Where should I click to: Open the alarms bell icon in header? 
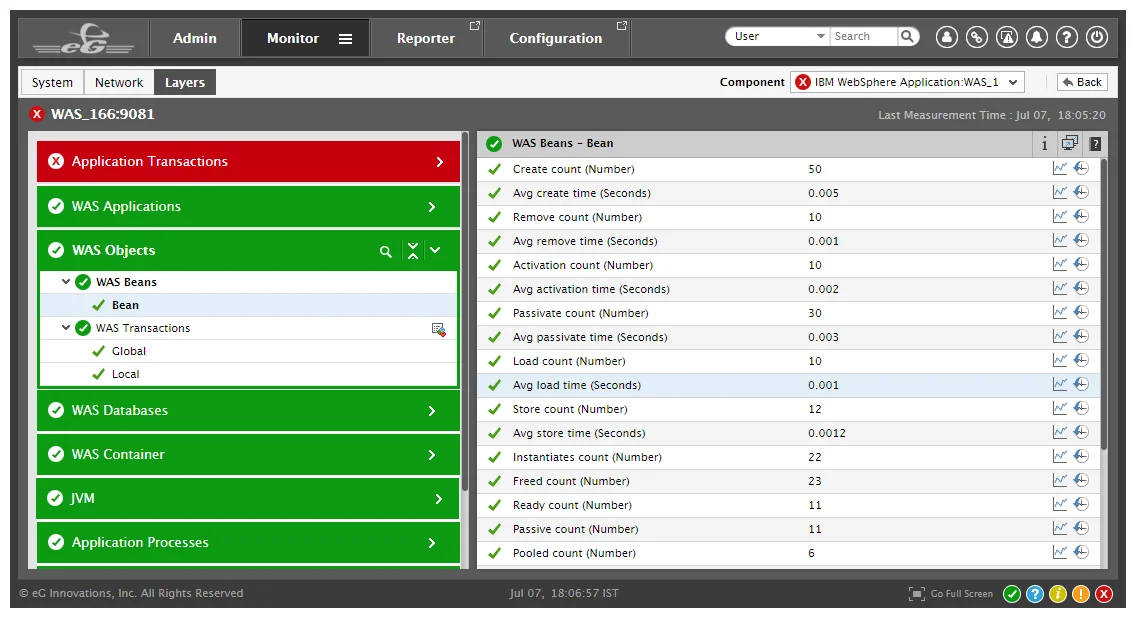coord(1037,37)
